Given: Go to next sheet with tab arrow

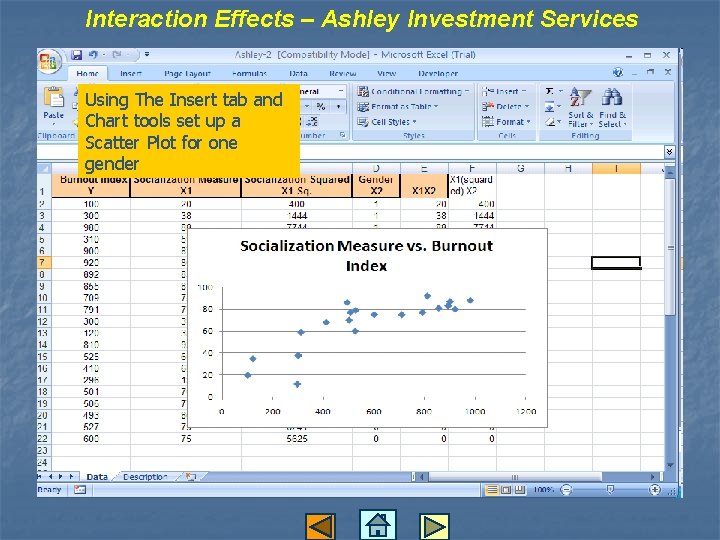Looking at the screenshot, I should coord(60,477).
